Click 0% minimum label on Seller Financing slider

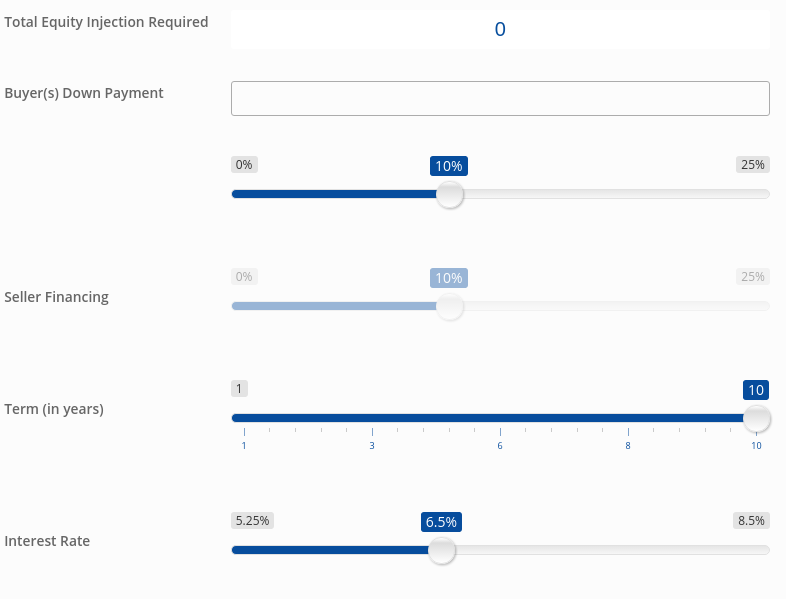click(244, 277)
